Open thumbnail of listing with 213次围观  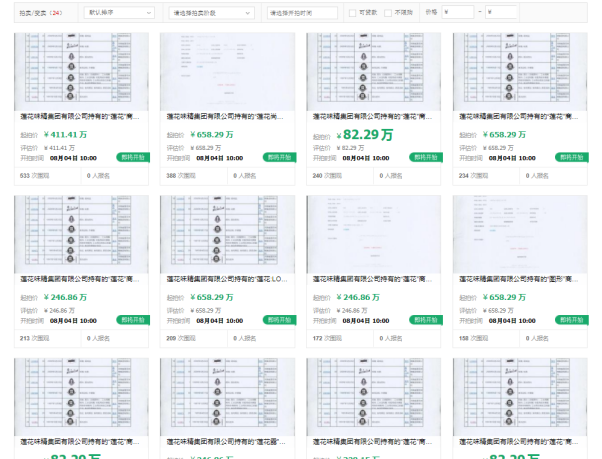pyautogui.click(x=81, y=234)
